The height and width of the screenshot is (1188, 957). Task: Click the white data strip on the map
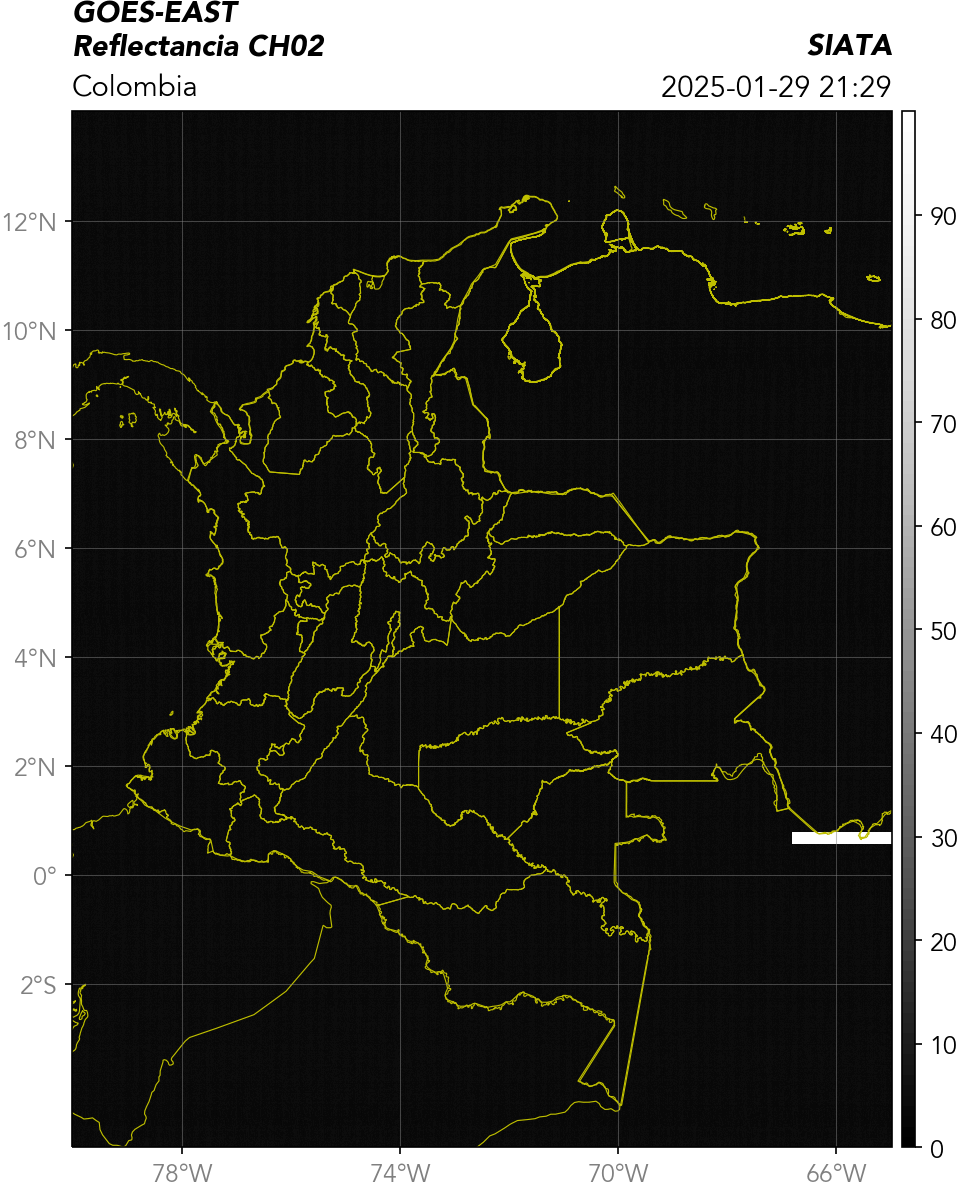(841, 838)
